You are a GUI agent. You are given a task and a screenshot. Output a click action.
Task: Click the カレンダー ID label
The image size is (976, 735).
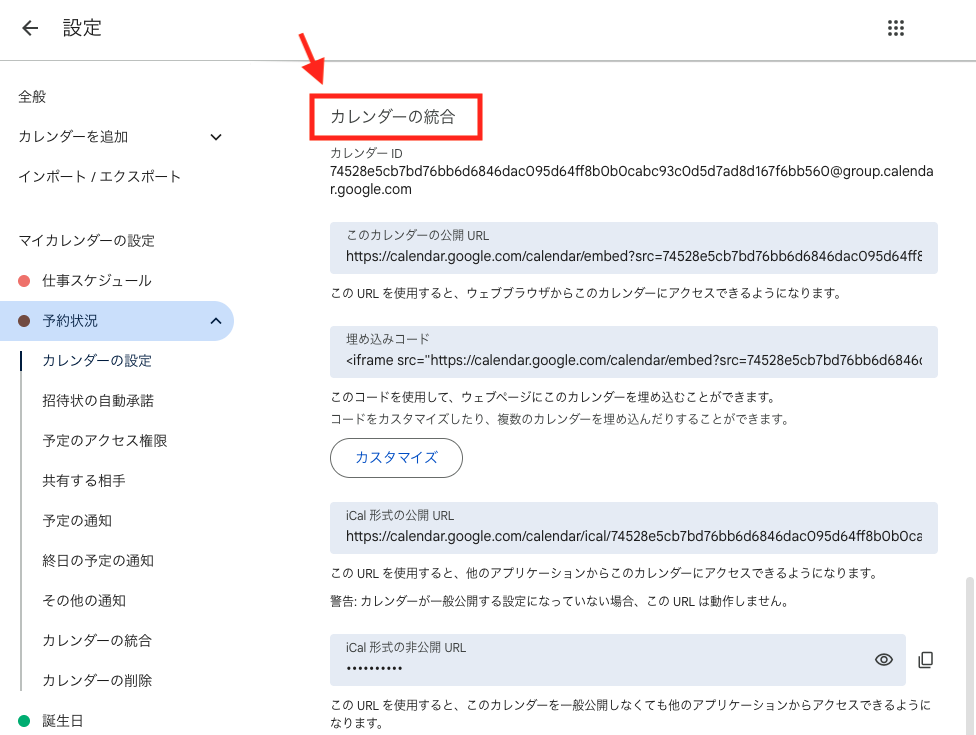pos(366,153)
